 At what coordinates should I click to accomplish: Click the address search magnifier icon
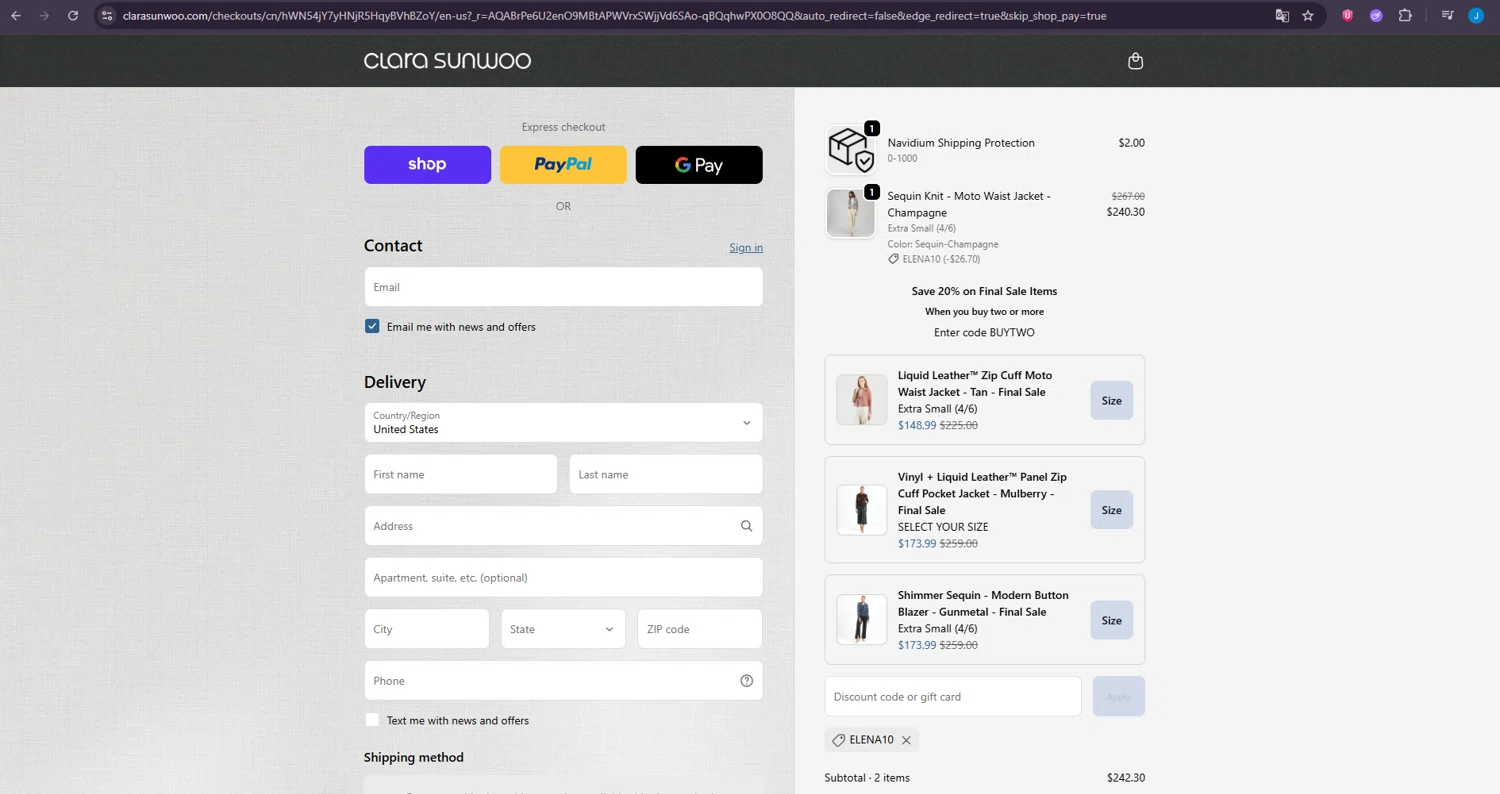746,526
